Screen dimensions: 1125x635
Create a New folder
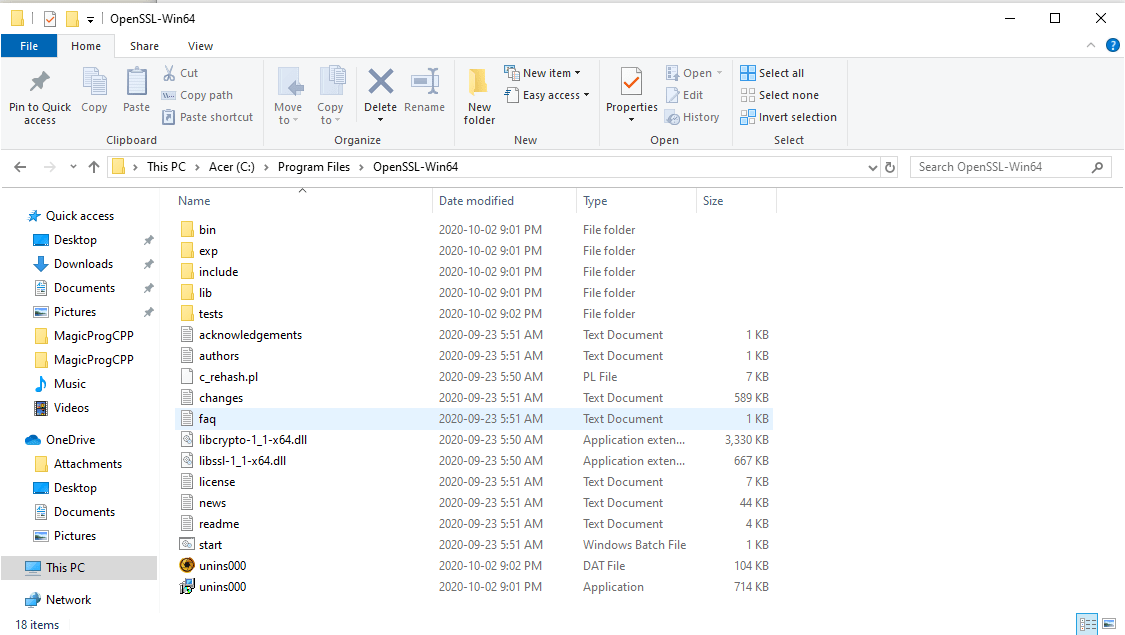[479, 97]
